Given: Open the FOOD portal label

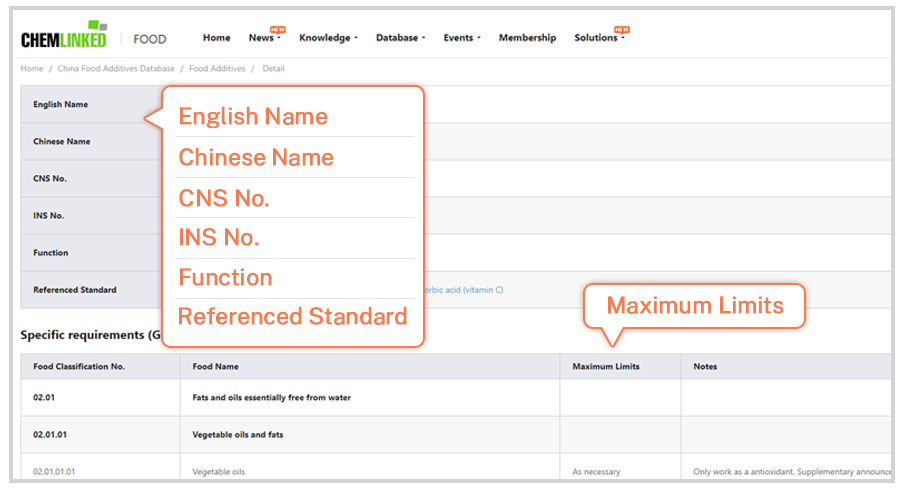Looking at the screenshot, I should click(x=150, y=39).
